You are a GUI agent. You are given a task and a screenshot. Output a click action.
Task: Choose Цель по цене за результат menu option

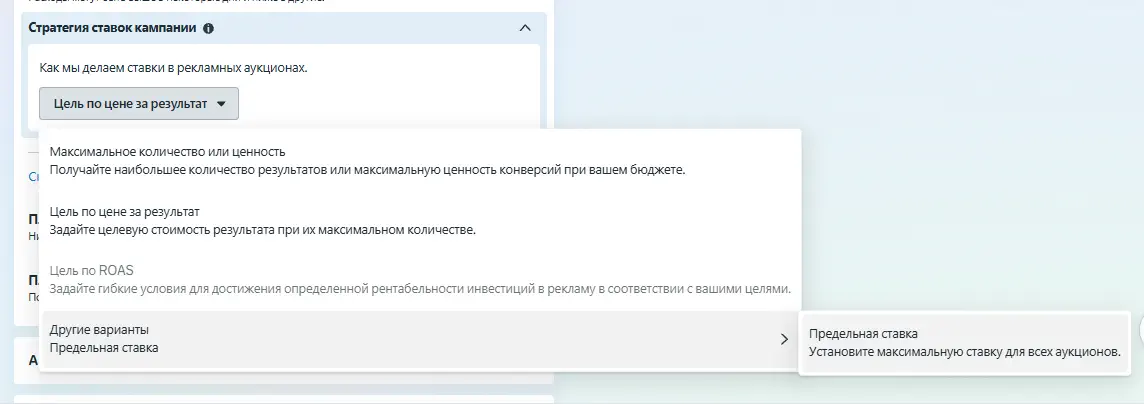(420, 221)
